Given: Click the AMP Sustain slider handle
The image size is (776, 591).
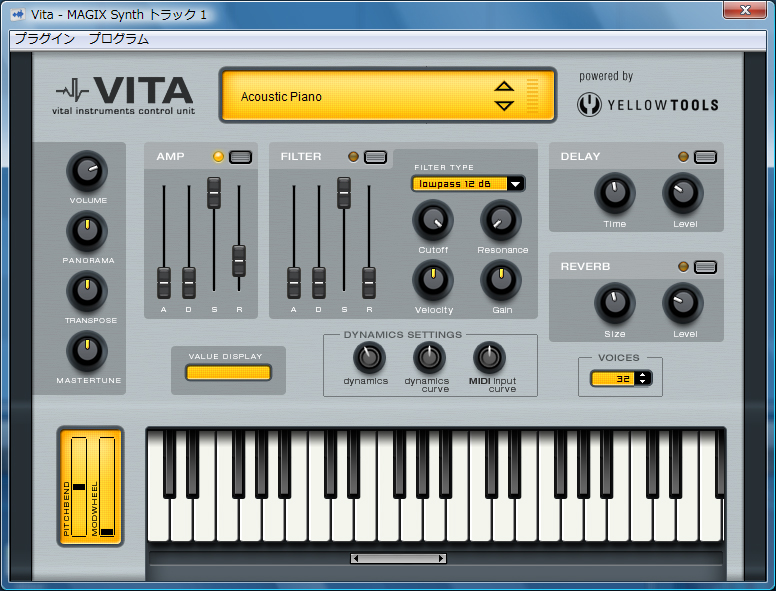Looking at the screenshot, I should 214,193.
